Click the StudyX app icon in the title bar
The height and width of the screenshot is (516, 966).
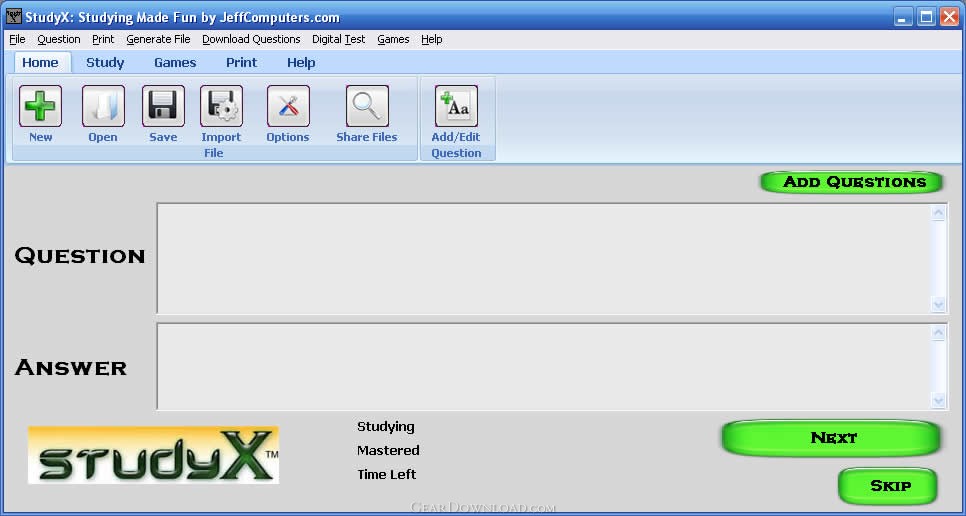pyautogui.click(x=14, y=17)
